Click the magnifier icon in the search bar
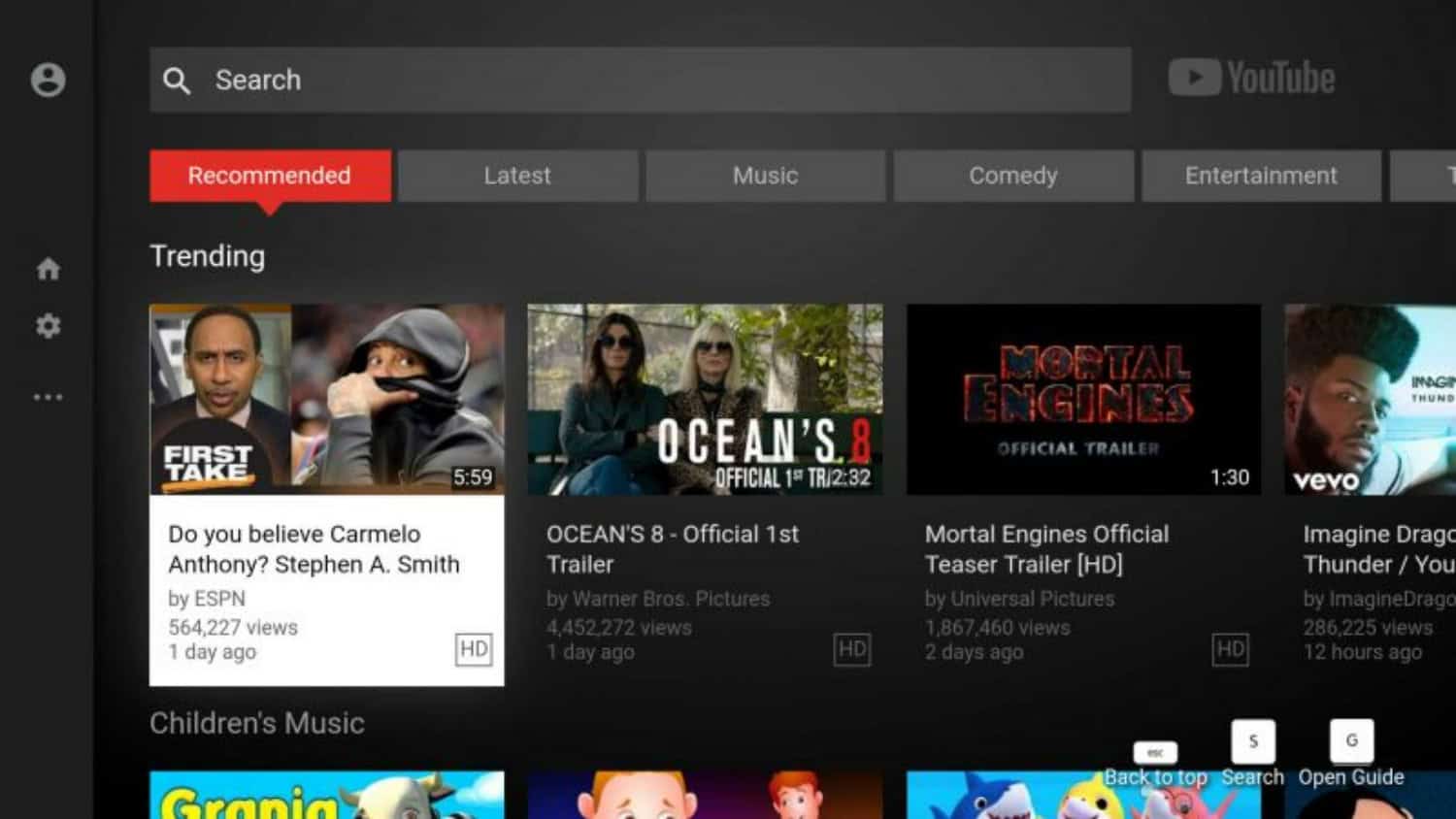This screenshot has width=1456, height=819. (176, 81)
